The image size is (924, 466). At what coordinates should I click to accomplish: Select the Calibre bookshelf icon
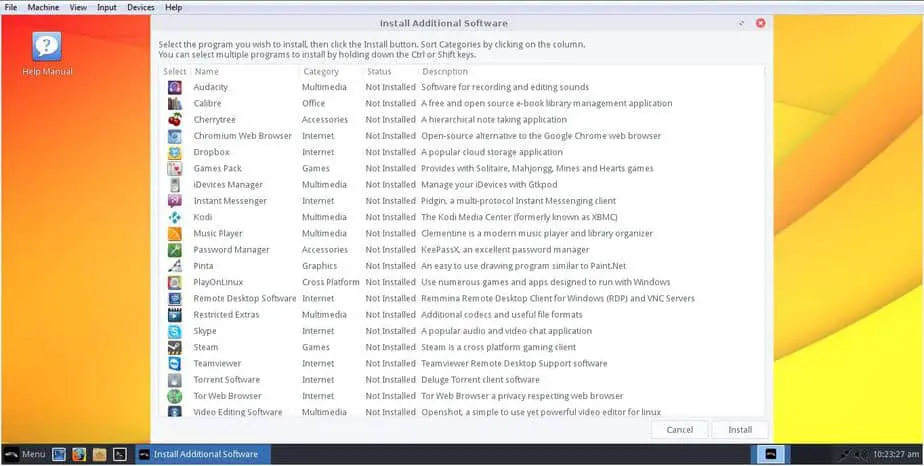tap(174, 104)
